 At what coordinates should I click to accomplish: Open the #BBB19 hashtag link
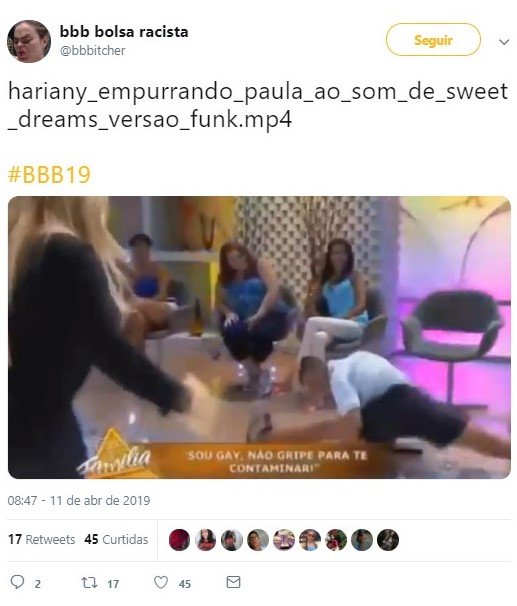pyautogui.click(x=49, y=175)
